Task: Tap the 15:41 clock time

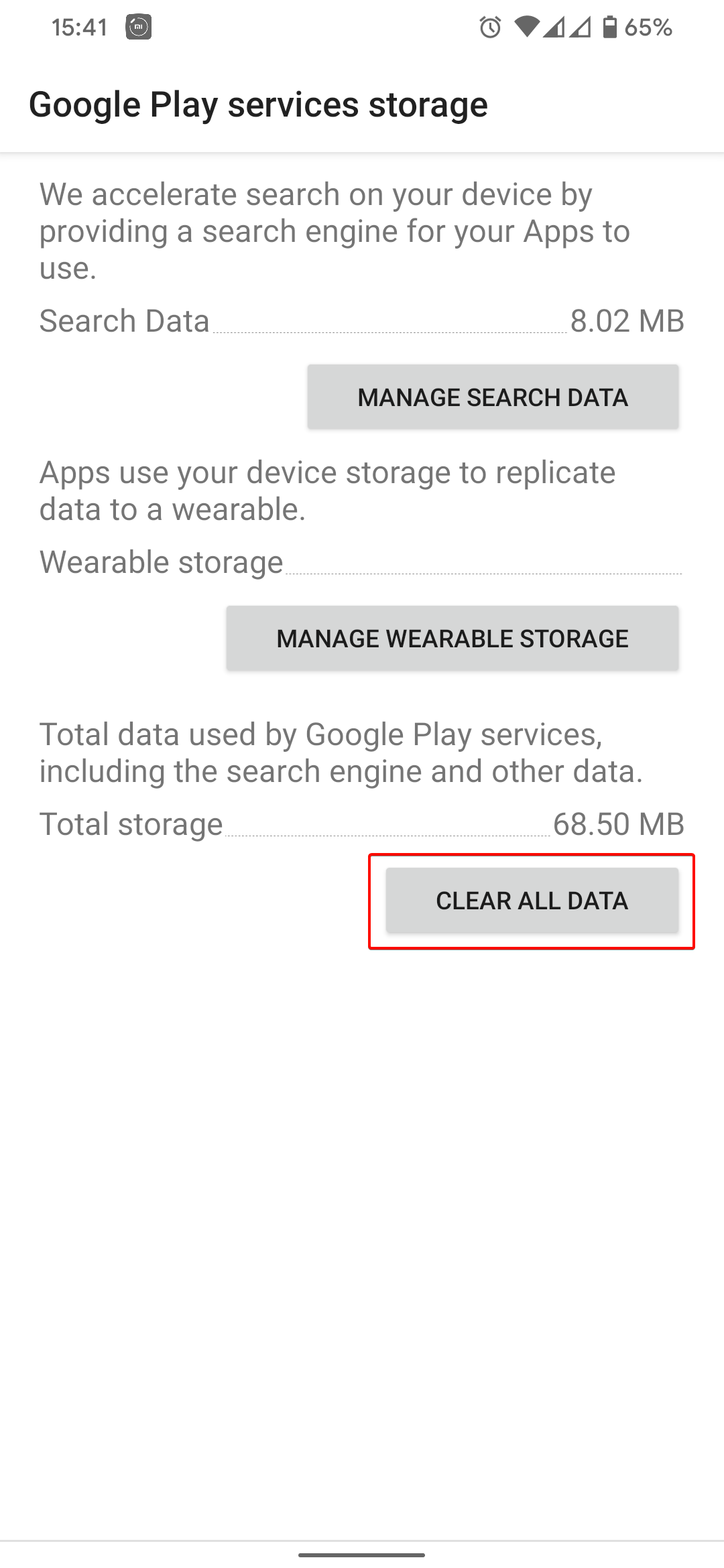Action: click(80, 27)
